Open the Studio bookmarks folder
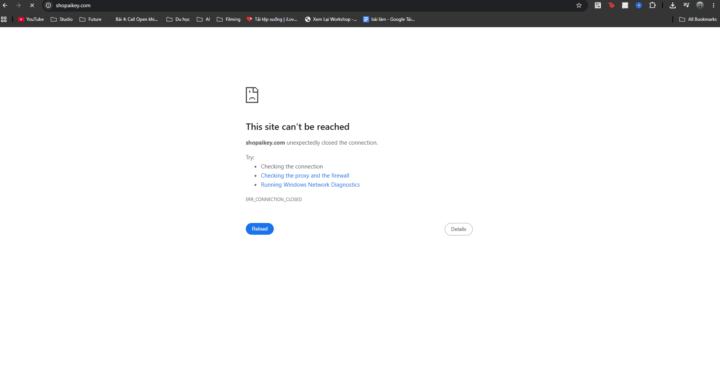Image resolution: width=720 pixels, height=371 pixels. [x=62, y=19]
